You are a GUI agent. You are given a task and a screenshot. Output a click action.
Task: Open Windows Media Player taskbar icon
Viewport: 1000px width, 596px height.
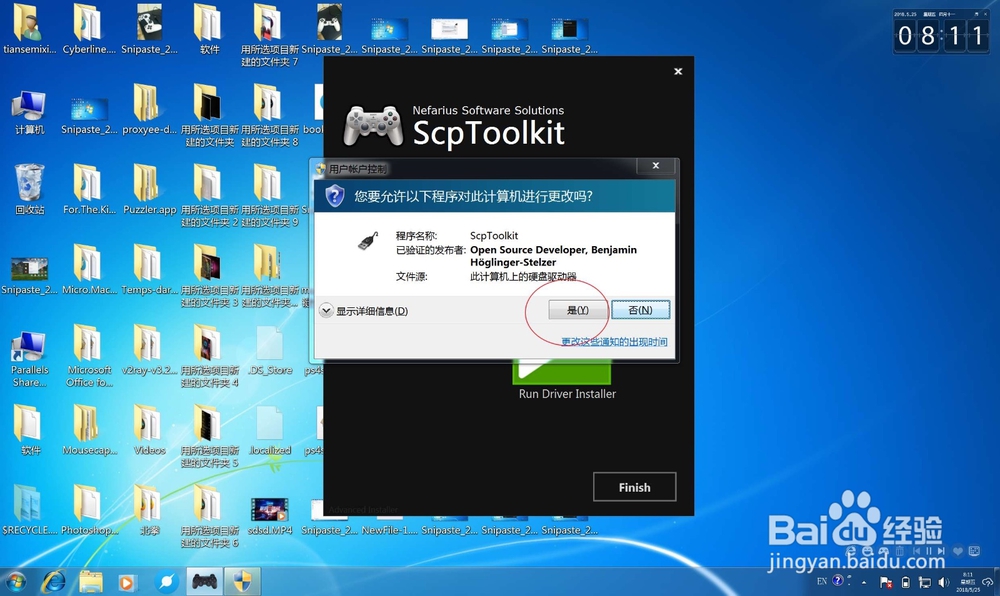(126, 582)
